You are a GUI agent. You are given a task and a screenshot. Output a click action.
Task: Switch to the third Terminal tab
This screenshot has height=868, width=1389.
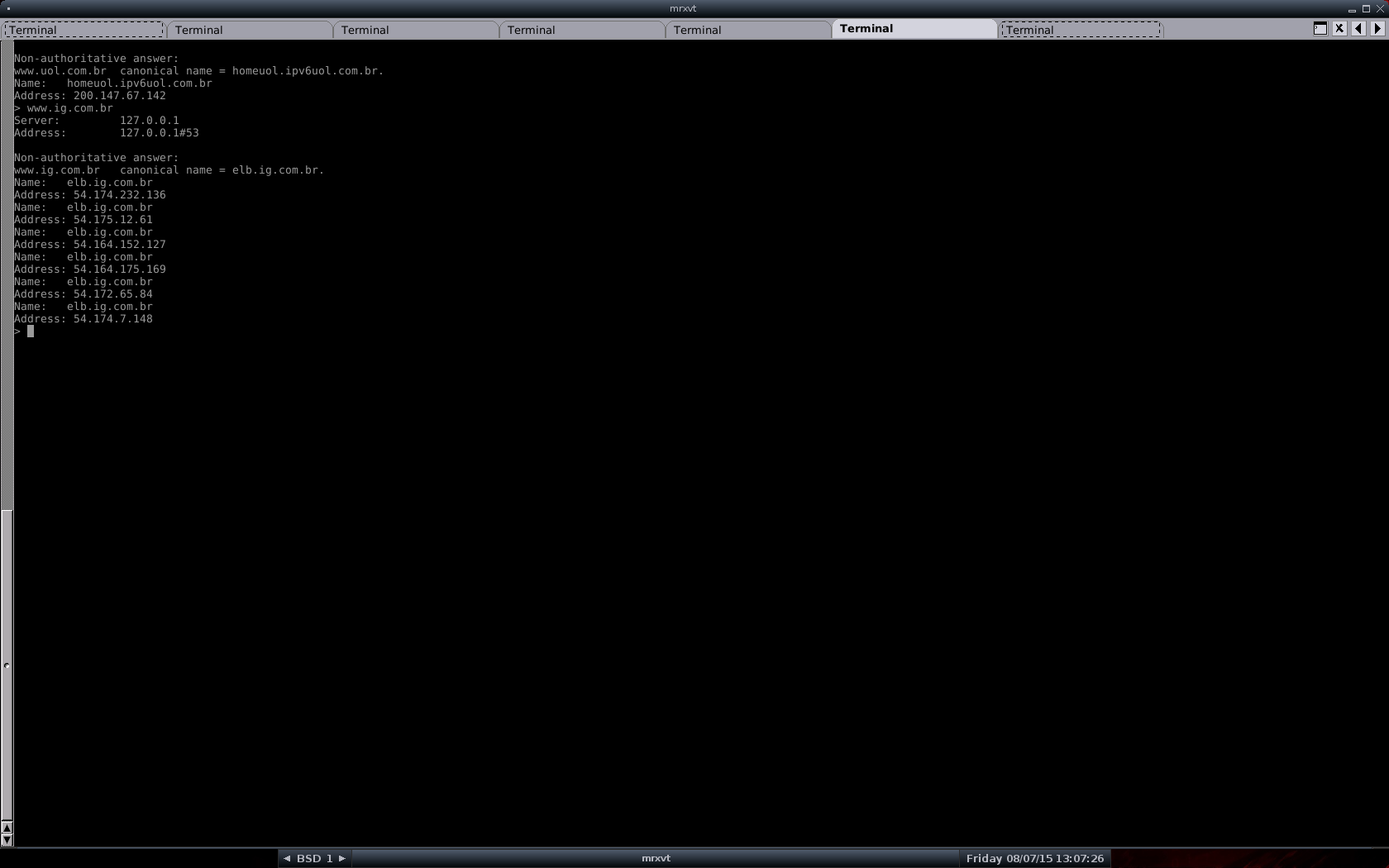[416, 30]
